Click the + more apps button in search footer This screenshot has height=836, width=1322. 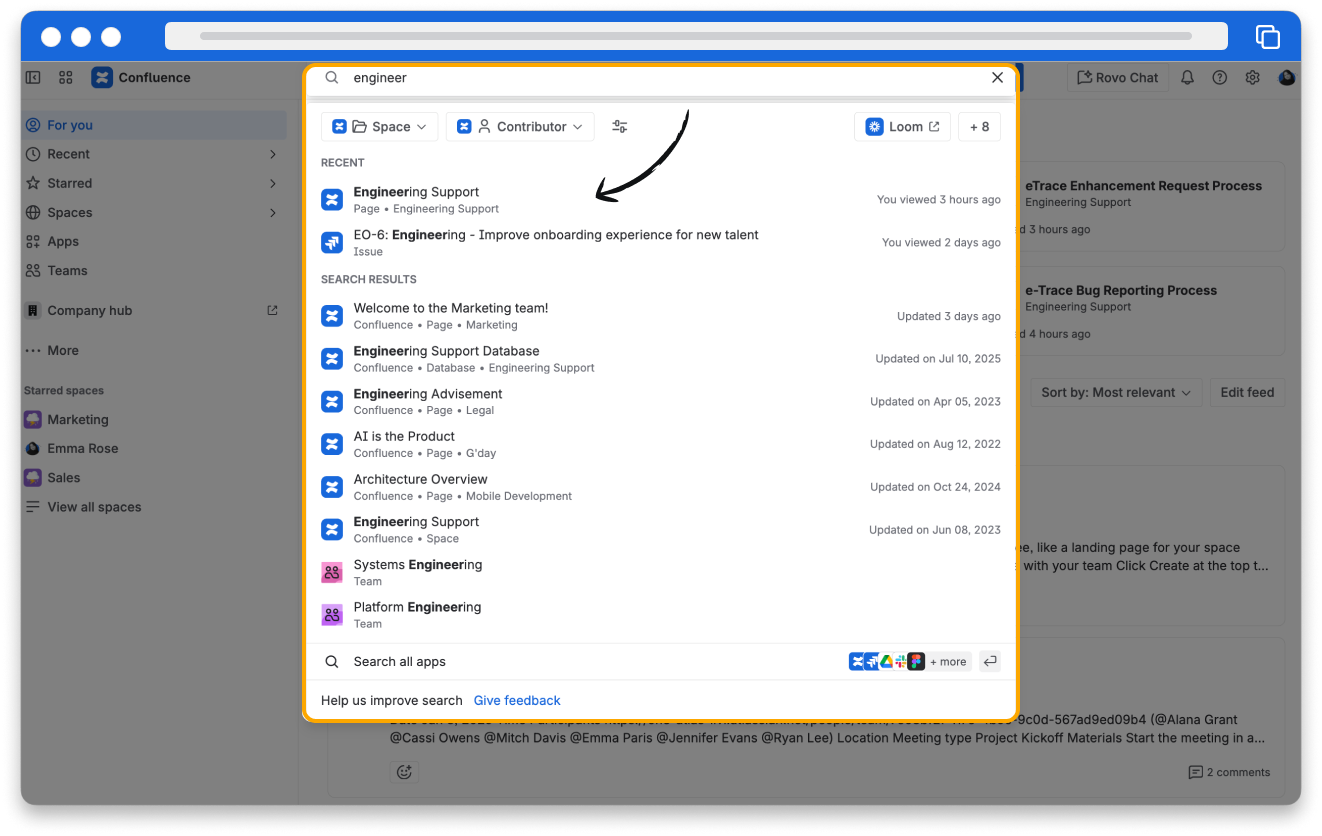(x=948, y=661)
